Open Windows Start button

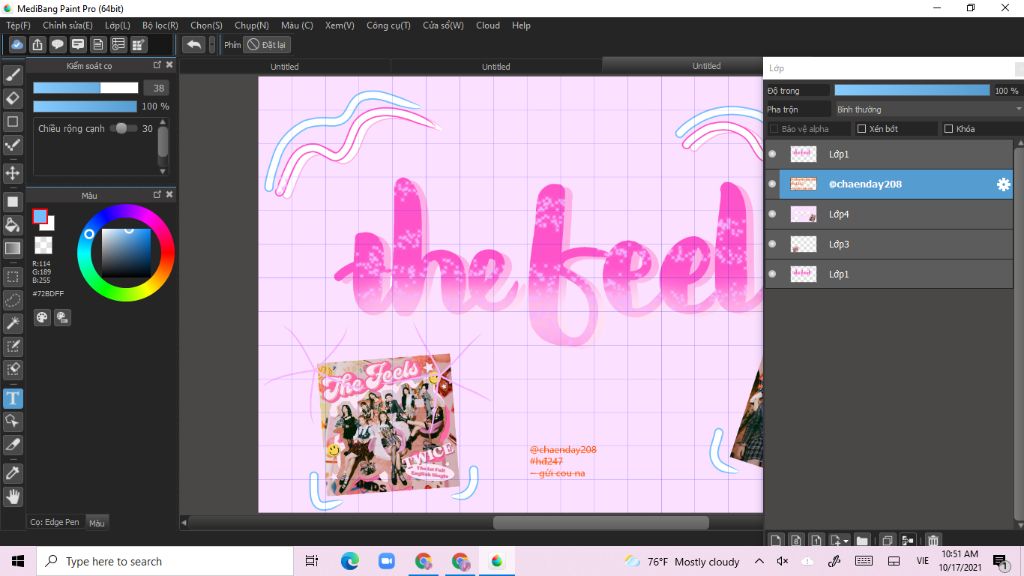click(18, 561)
